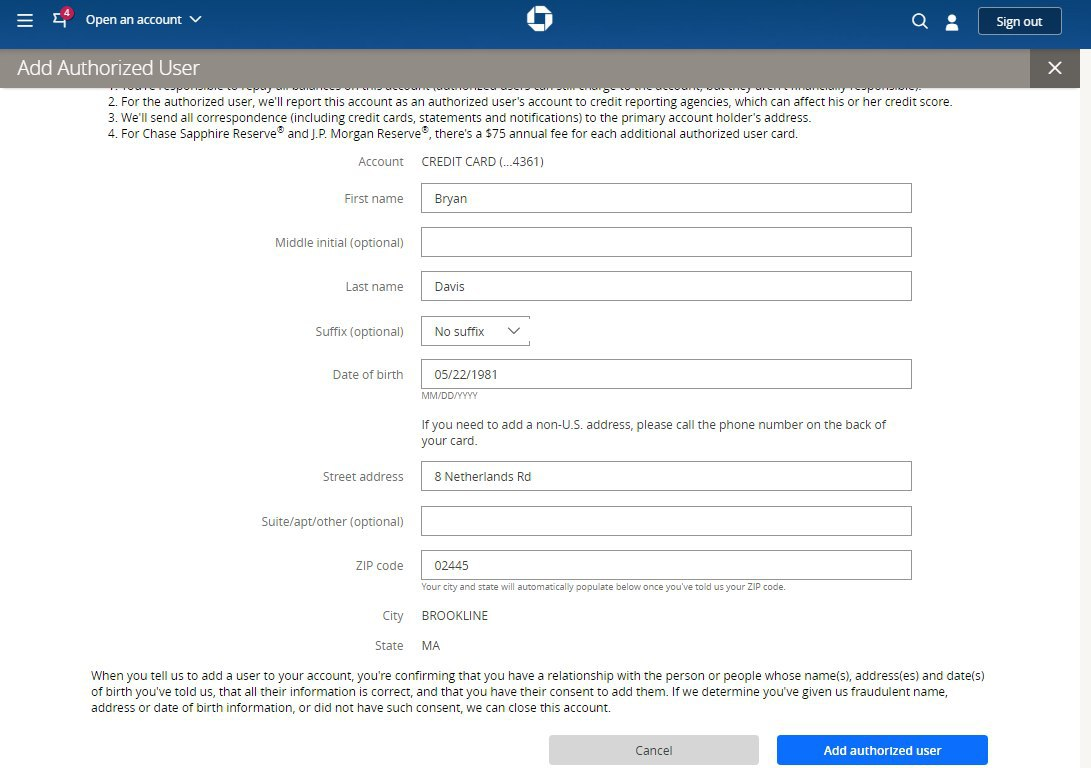The image size is (1091, 768).
Task: Click the Chase octagon logo
Action: (x=539, y=19)
